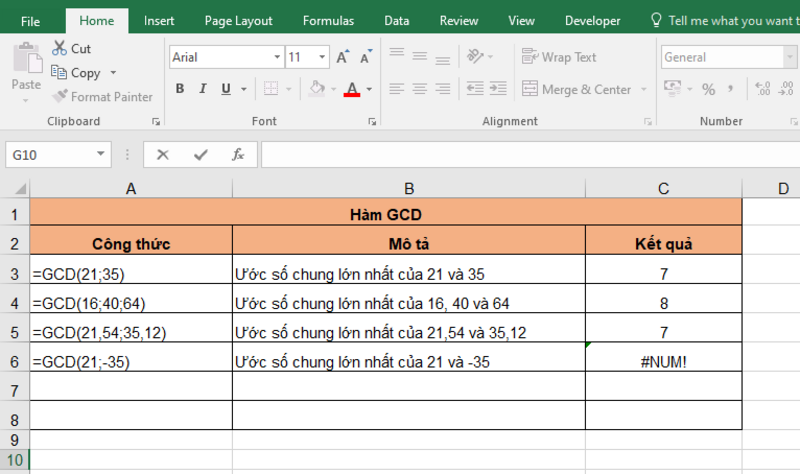The width and height of the screenshot is (800, 474).
Task: Open Font settings dialog launcher
Action: [372, 121]
